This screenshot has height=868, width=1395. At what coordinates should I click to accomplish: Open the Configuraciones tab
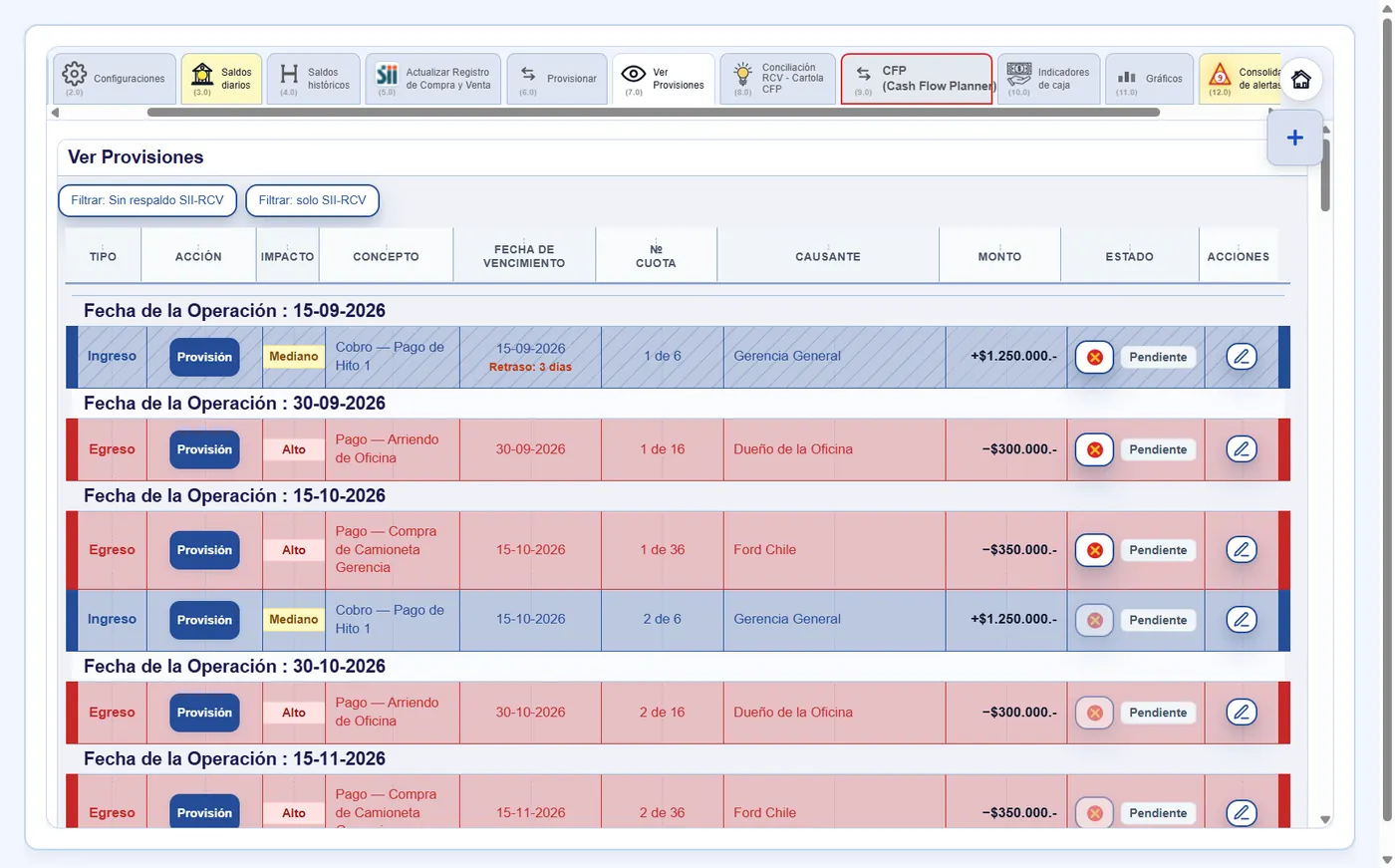115,79
